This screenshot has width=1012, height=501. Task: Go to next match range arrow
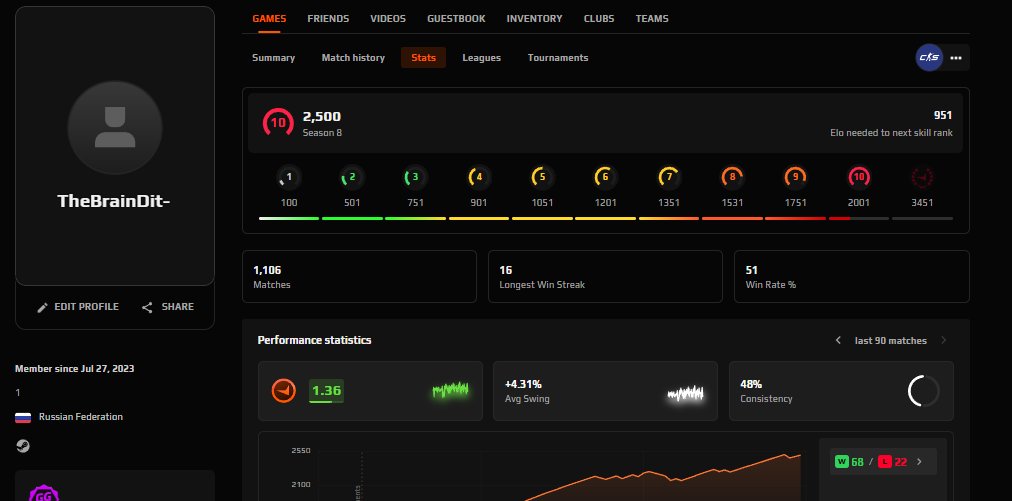(944, 340)
